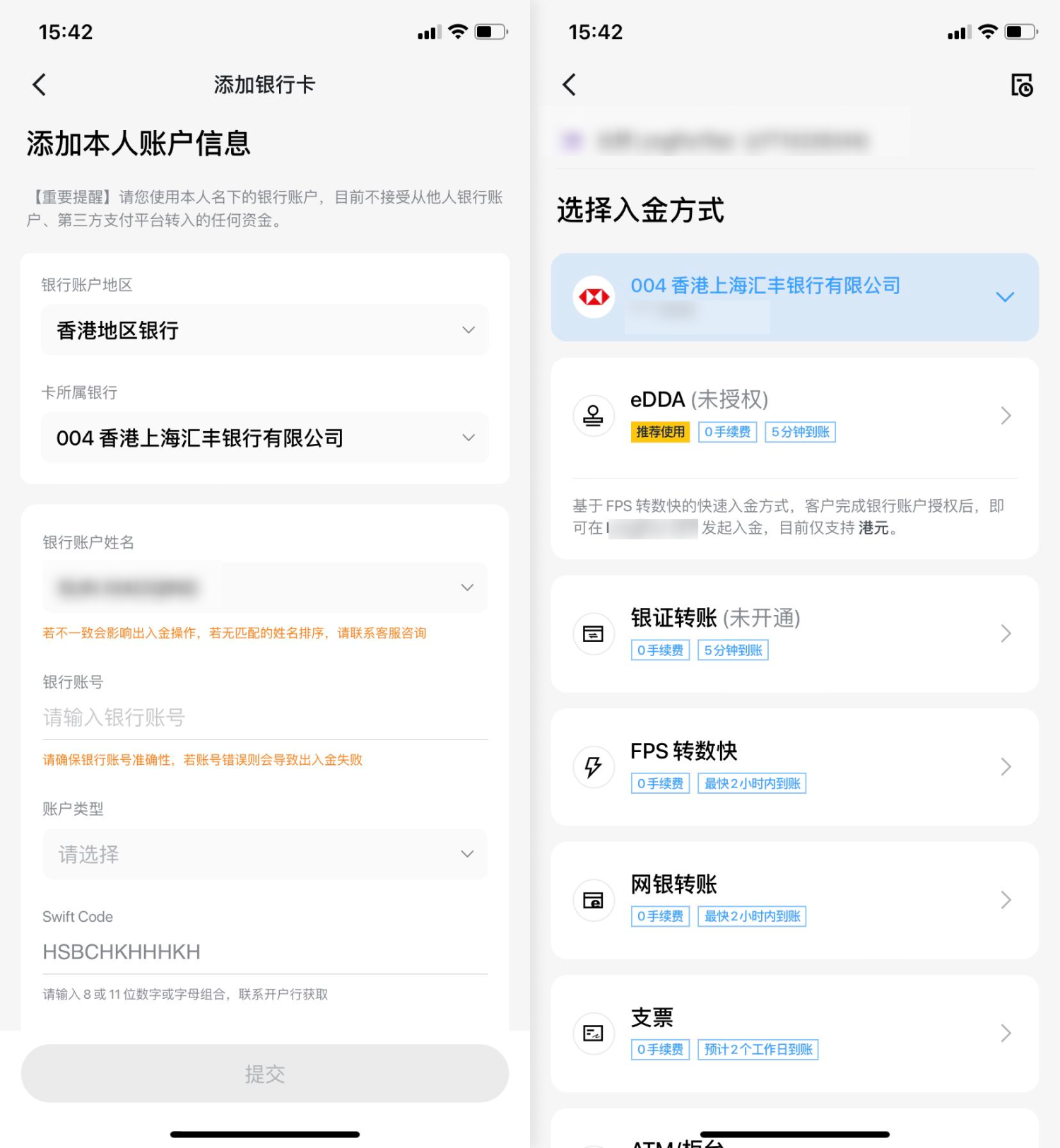
Task: Open 银行账户地区 dropdown showing 香港地区银行
Action: [265, 330]
